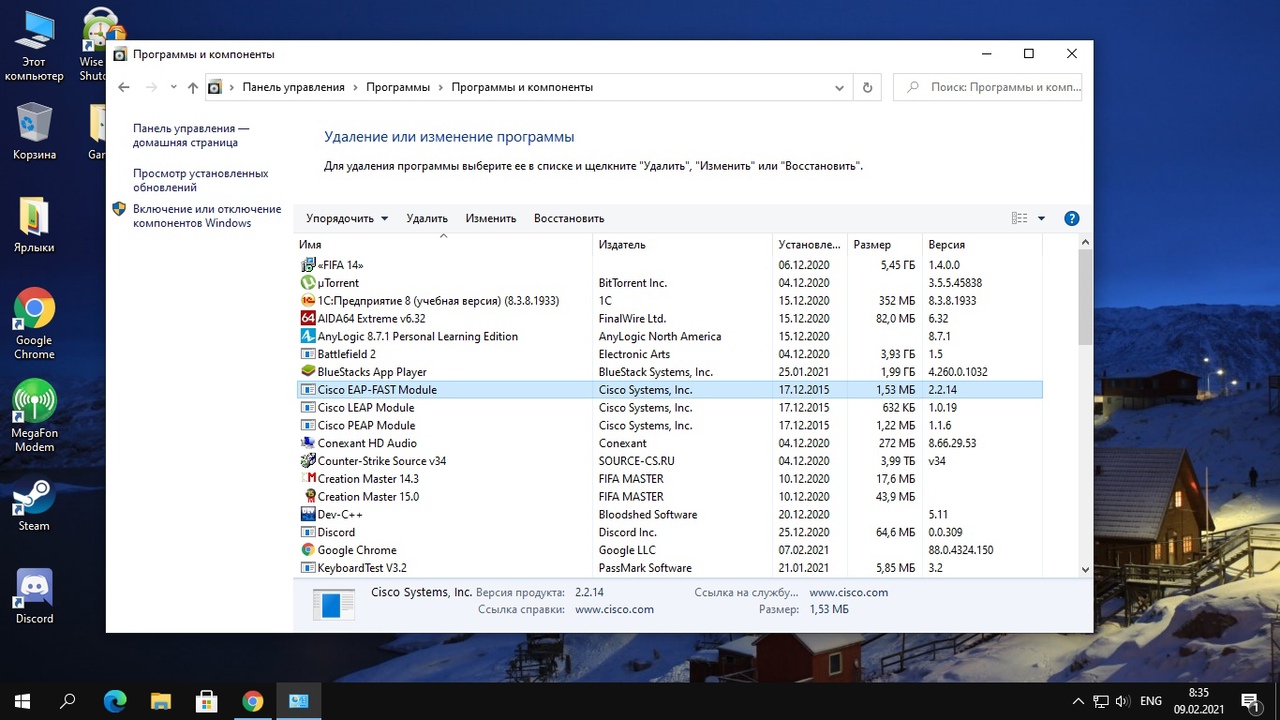Click the refresh button next to address bar
The width and height of the screenshot is (1280, 720).
(x=867, y=87)
